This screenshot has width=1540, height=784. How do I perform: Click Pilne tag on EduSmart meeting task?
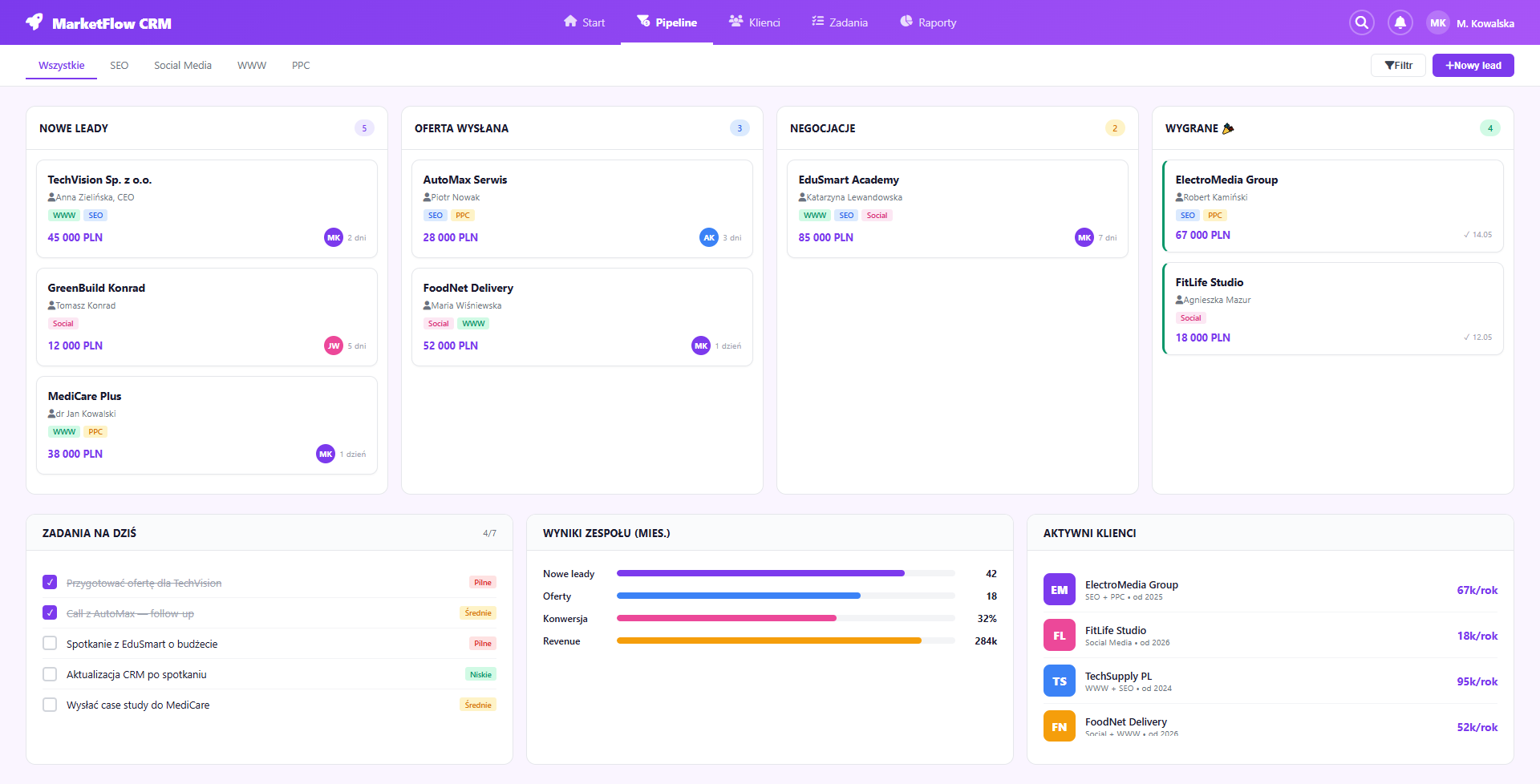pyautogui.click(x=483, y=643)
